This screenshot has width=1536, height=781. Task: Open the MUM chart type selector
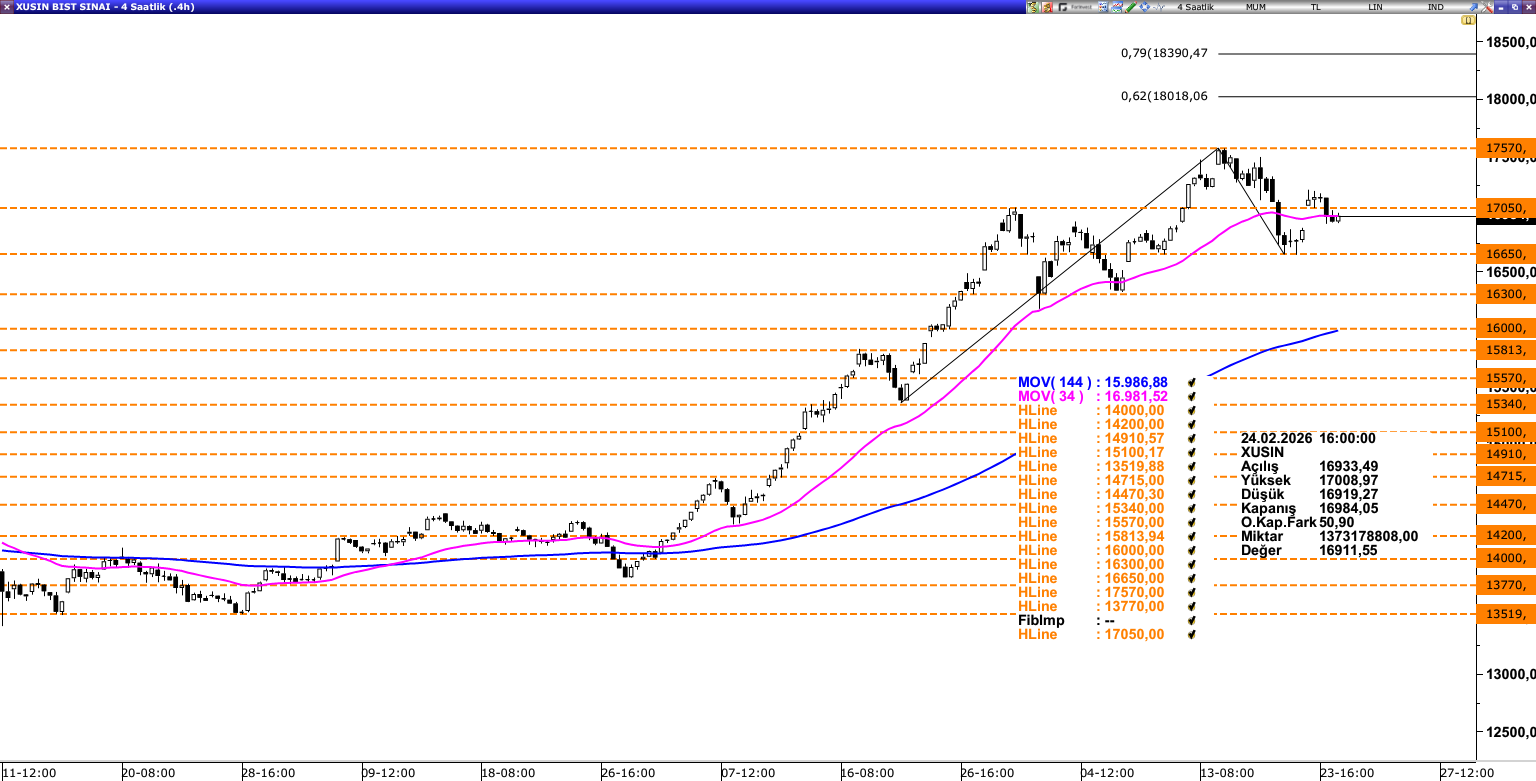pyautogui.click(x=1255, y=7)
